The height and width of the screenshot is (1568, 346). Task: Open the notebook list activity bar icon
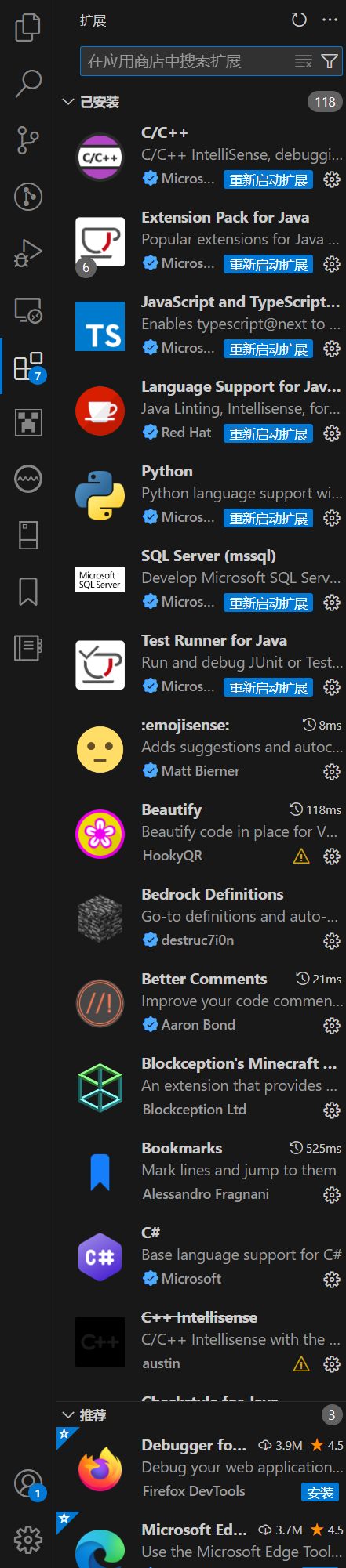28,648
